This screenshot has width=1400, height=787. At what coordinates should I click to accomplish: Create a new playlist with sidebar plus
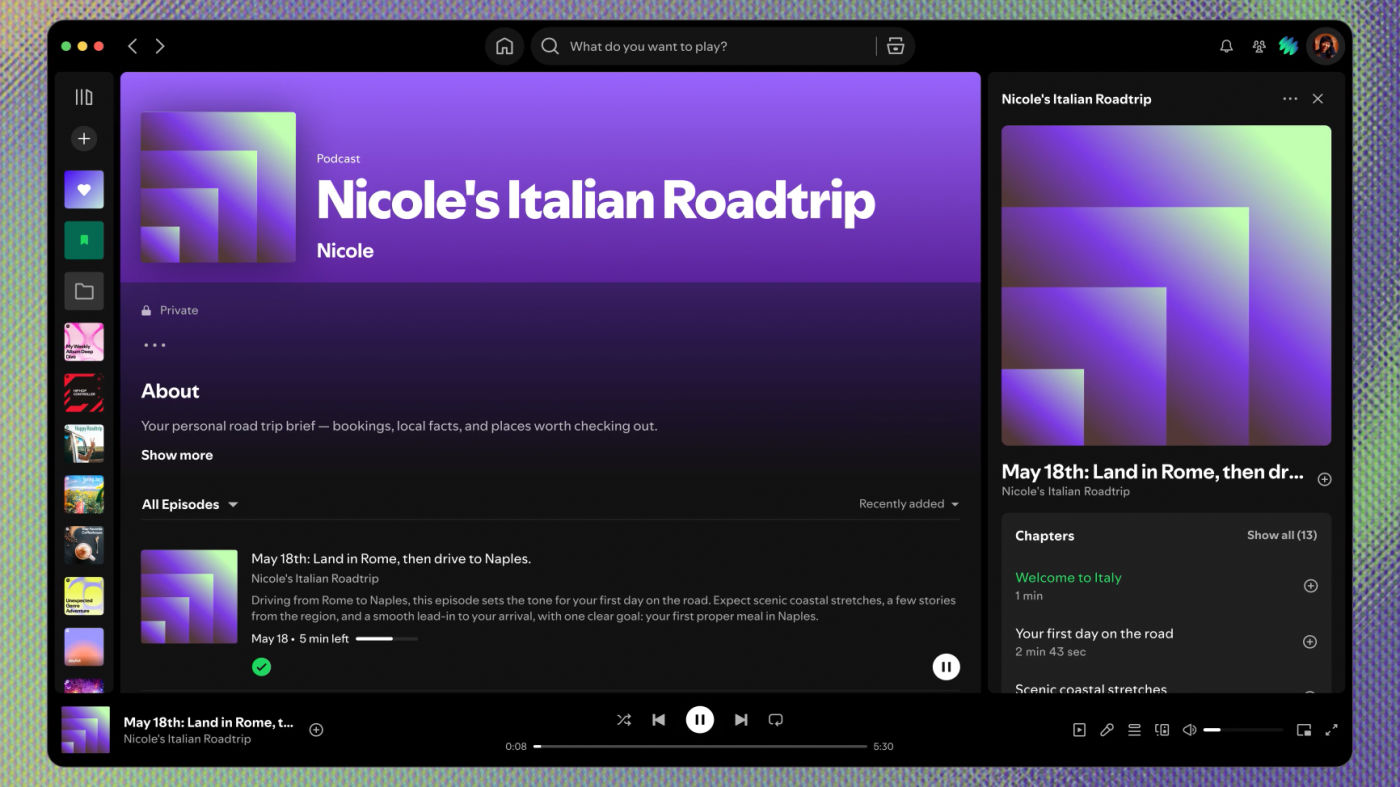click(x=84, y=139)
